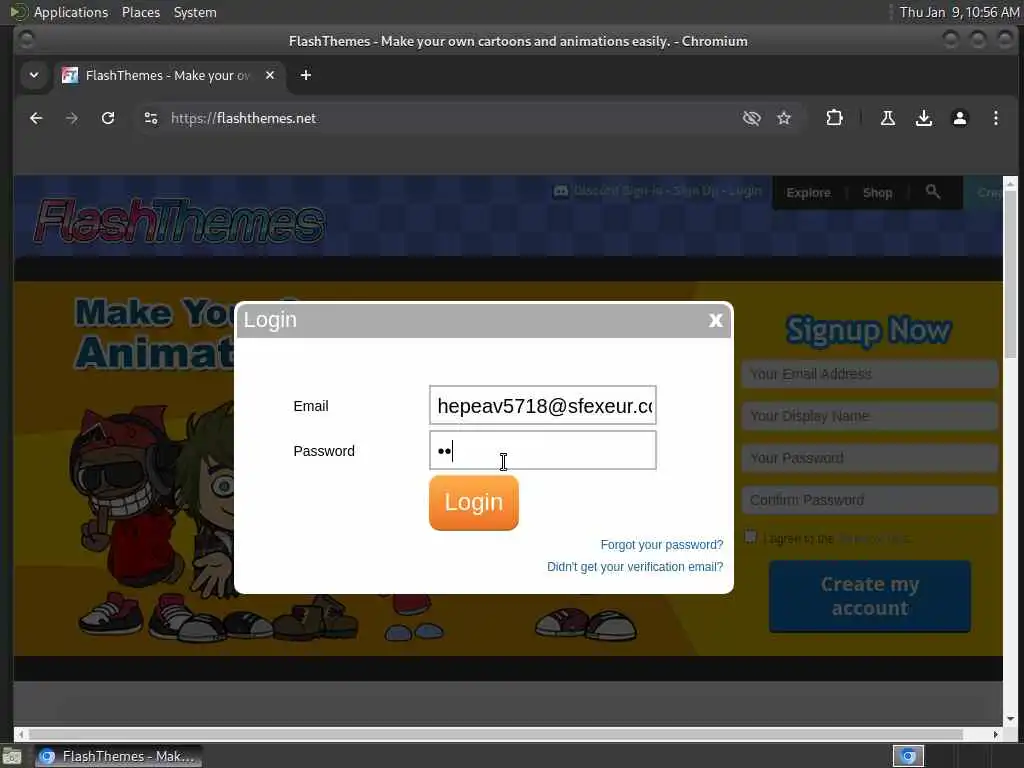The width and height of the screenshot is (1024, 768).
Task: Click the horizontal scrollbar thumb
Action: coord(495,734)
